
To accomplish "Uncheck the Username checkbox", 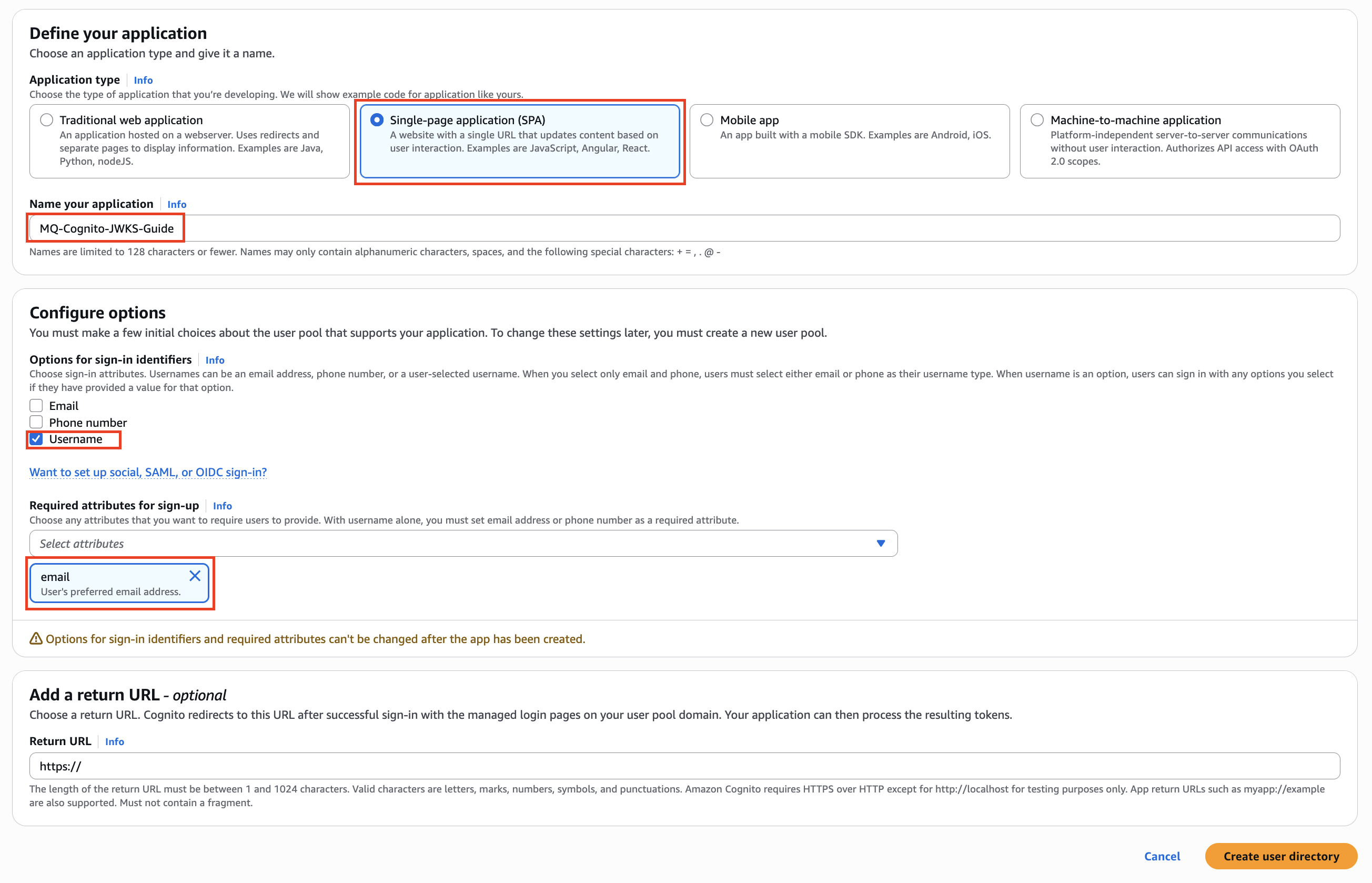I will pos(36,439).
